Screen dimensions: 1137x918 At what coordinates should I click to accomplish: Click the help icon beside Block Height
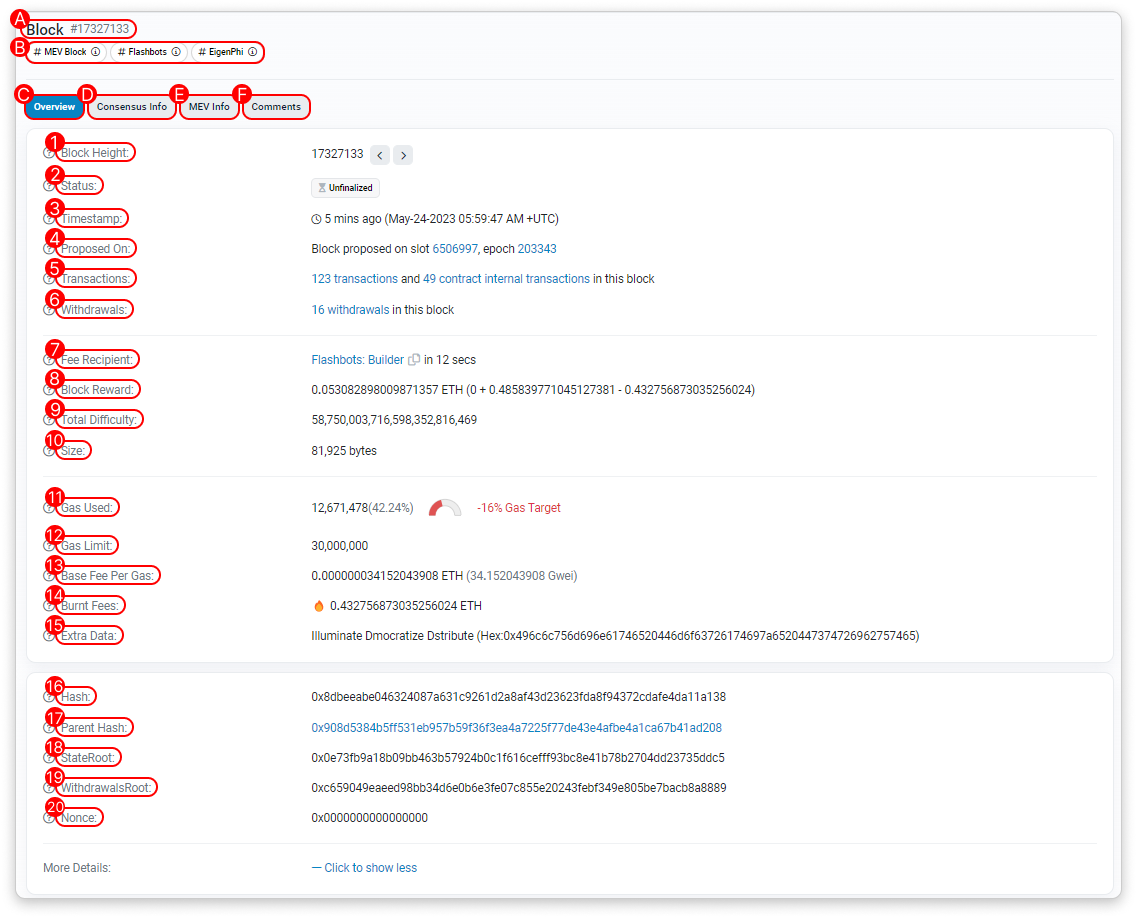tap(49, 154)
